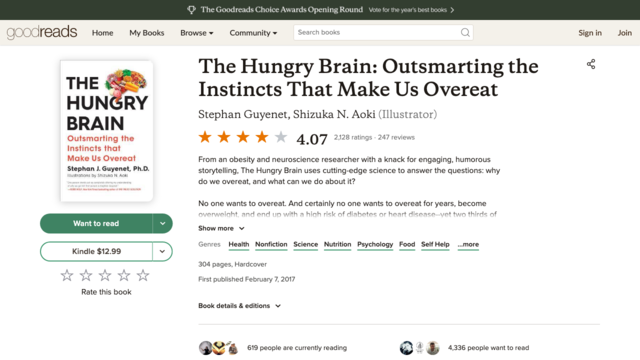640x360 pixels.
Task: Open the Community menu
Action: 253,33
